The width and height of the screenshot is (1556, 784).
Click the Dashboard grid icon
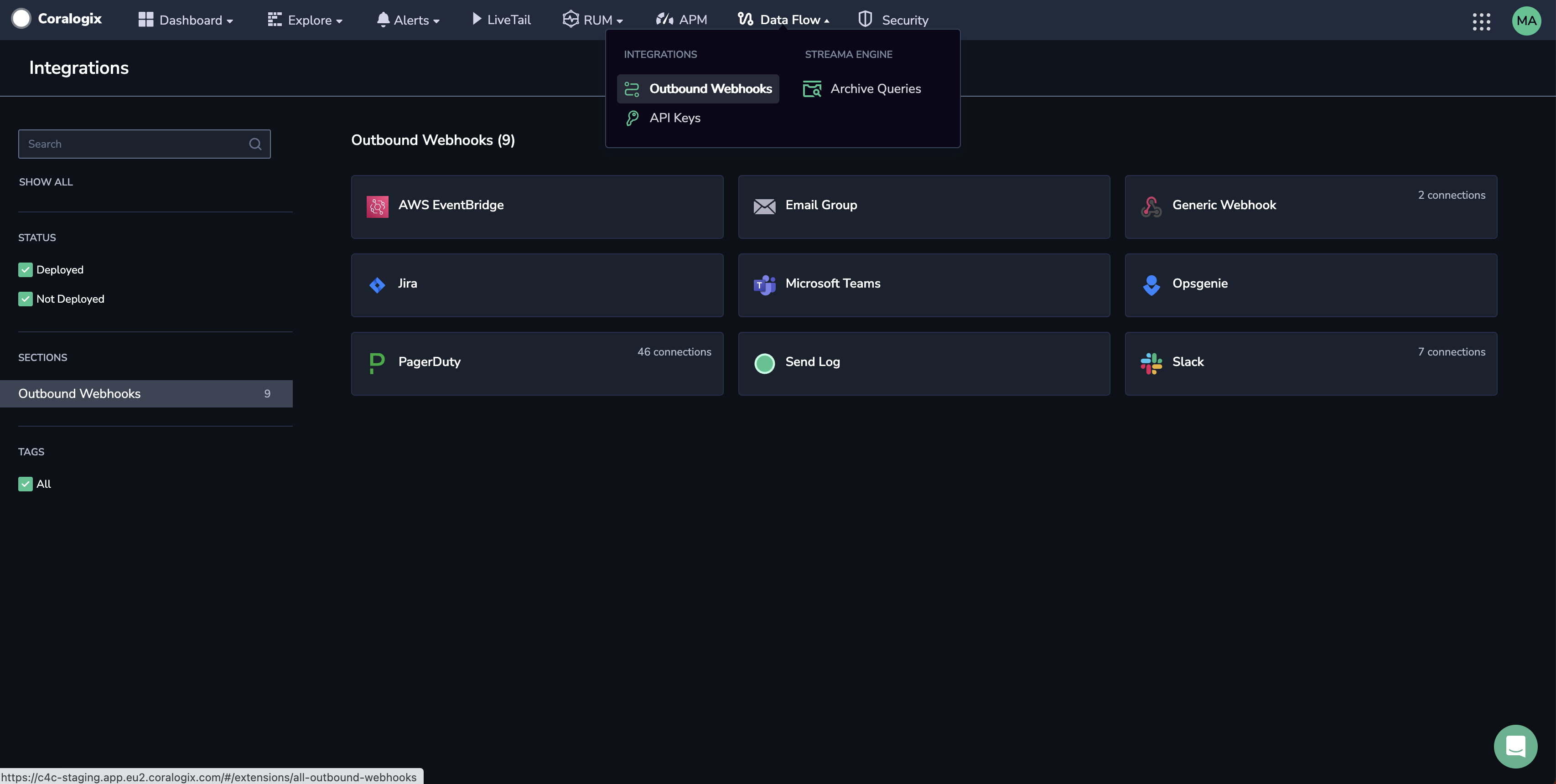145,20
